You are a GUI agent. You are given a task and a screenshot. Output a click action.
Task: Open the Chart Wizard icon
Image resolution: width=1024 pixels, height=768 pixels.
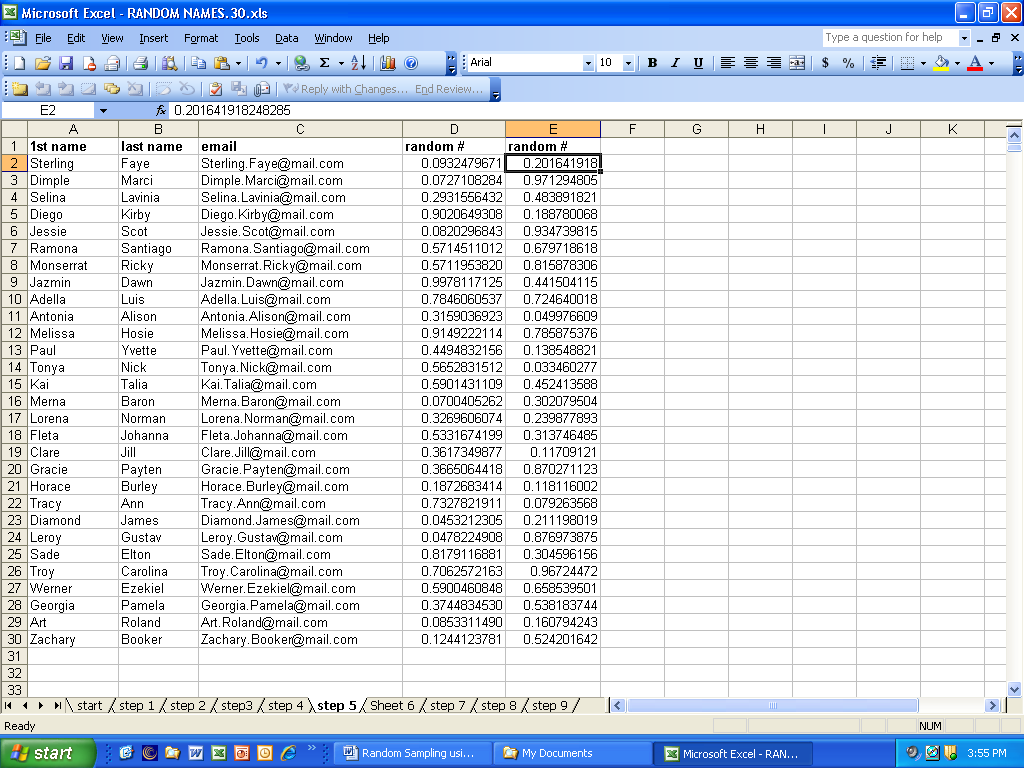(x=388, y=63)
